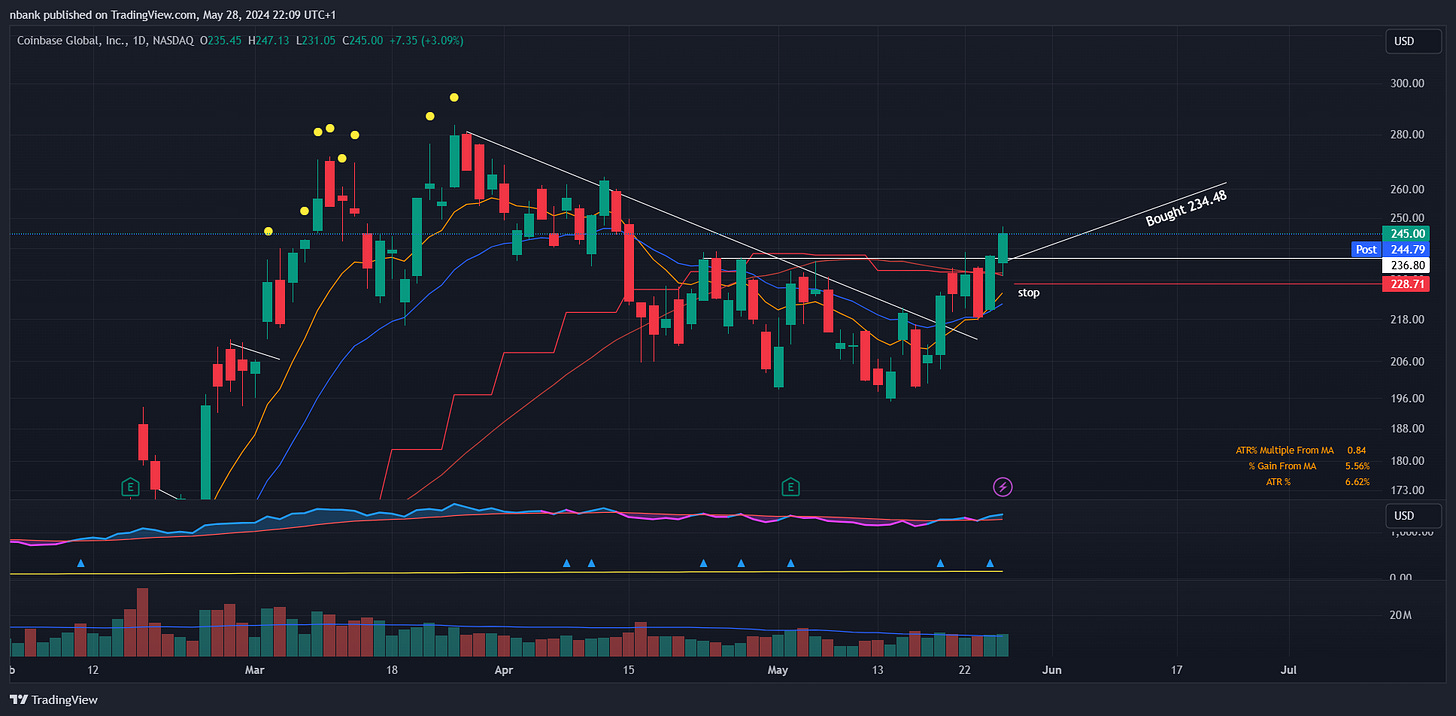Click the 250.00 price axis label
Viewport: 1456px width, 716px height.
[1408, 218]
